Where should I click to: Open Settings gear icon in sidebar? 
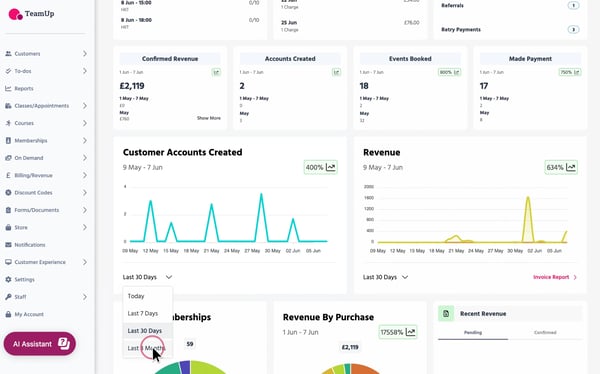pos(8,279)
